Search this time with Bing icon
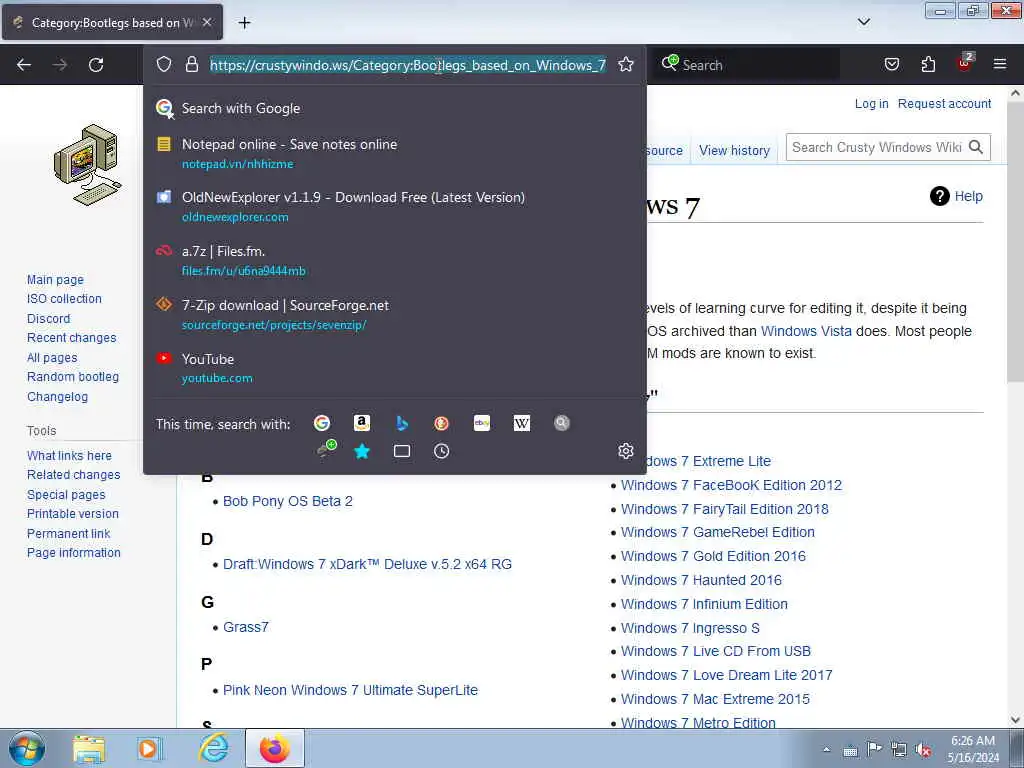This screenshot has height=768, width=1024. tap(402, 423)
